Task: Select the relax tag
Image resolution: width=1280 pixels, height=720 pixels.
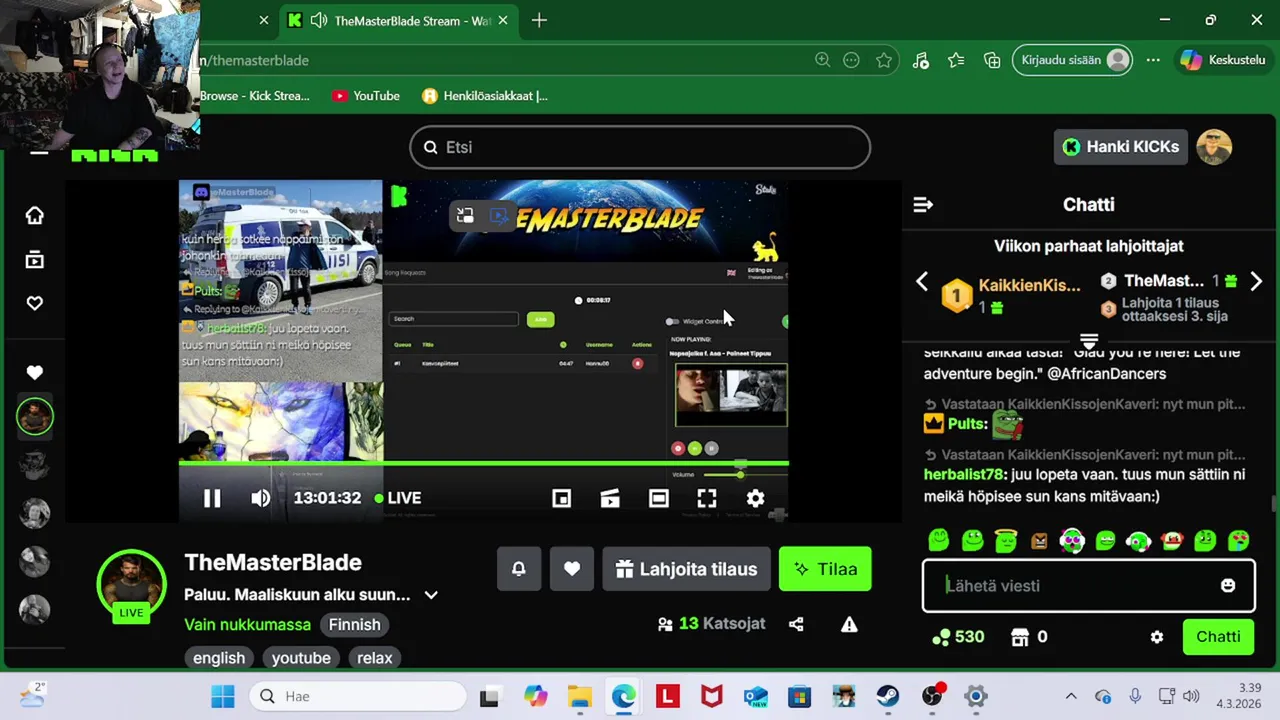Action: (375, 658)
